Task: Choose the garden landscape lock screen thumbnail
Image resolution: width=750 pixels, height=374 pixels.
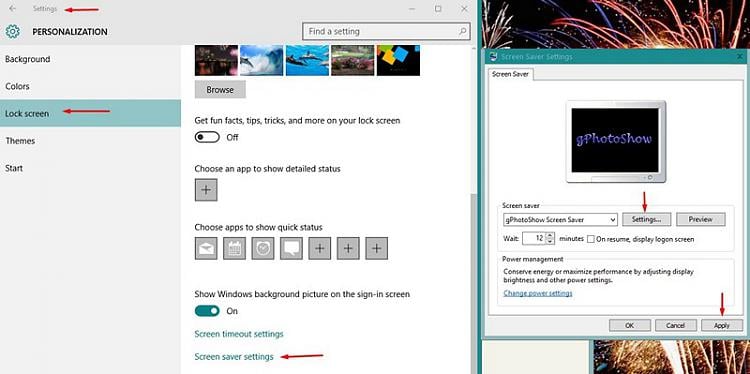Action: pyautogui.click(x=353, y=60)
